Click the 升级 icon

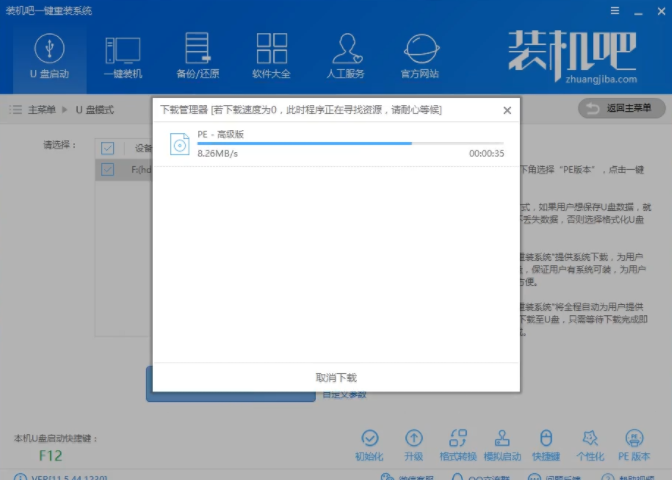point(414,438)
